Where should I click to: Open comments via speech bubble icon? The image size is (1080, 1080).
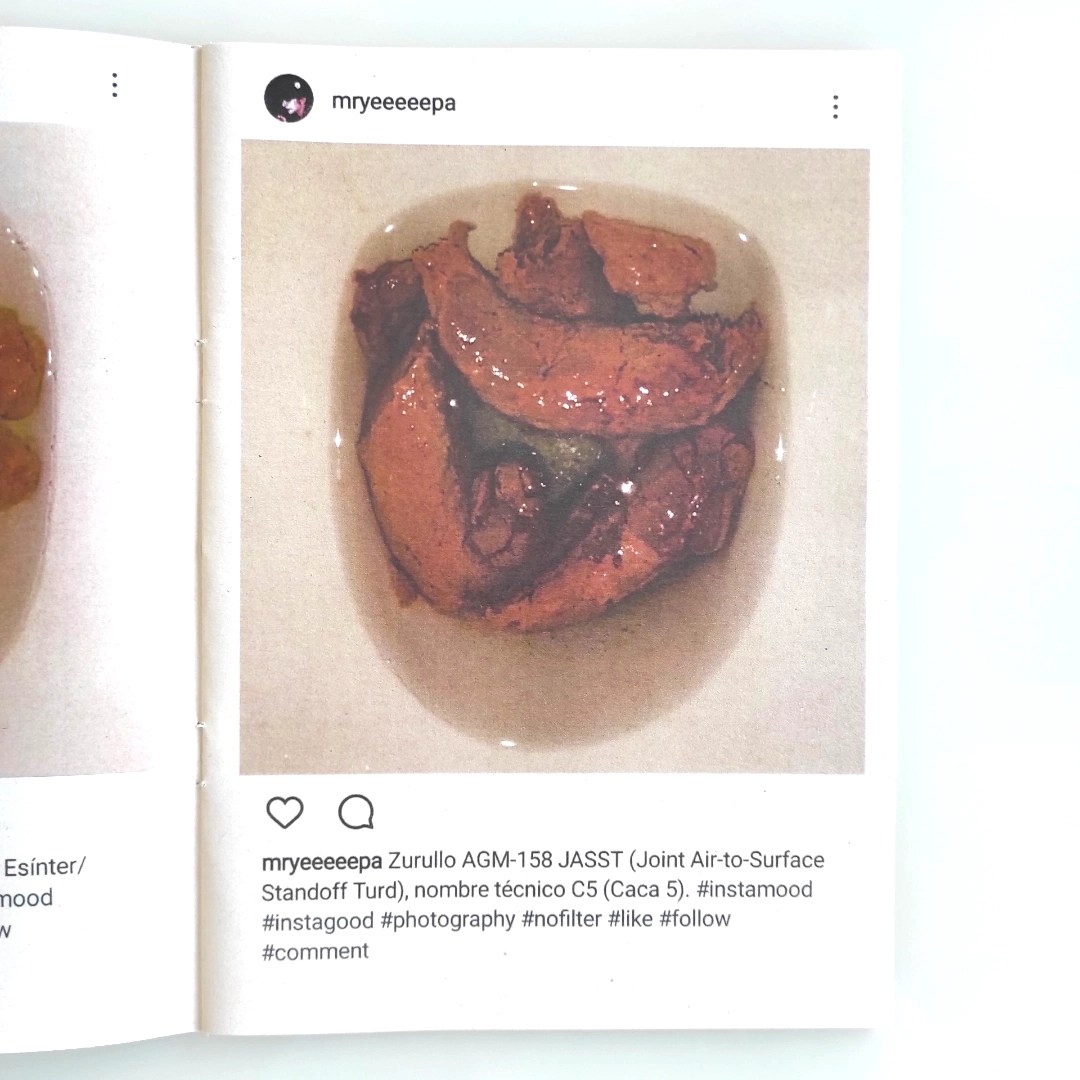356,812
